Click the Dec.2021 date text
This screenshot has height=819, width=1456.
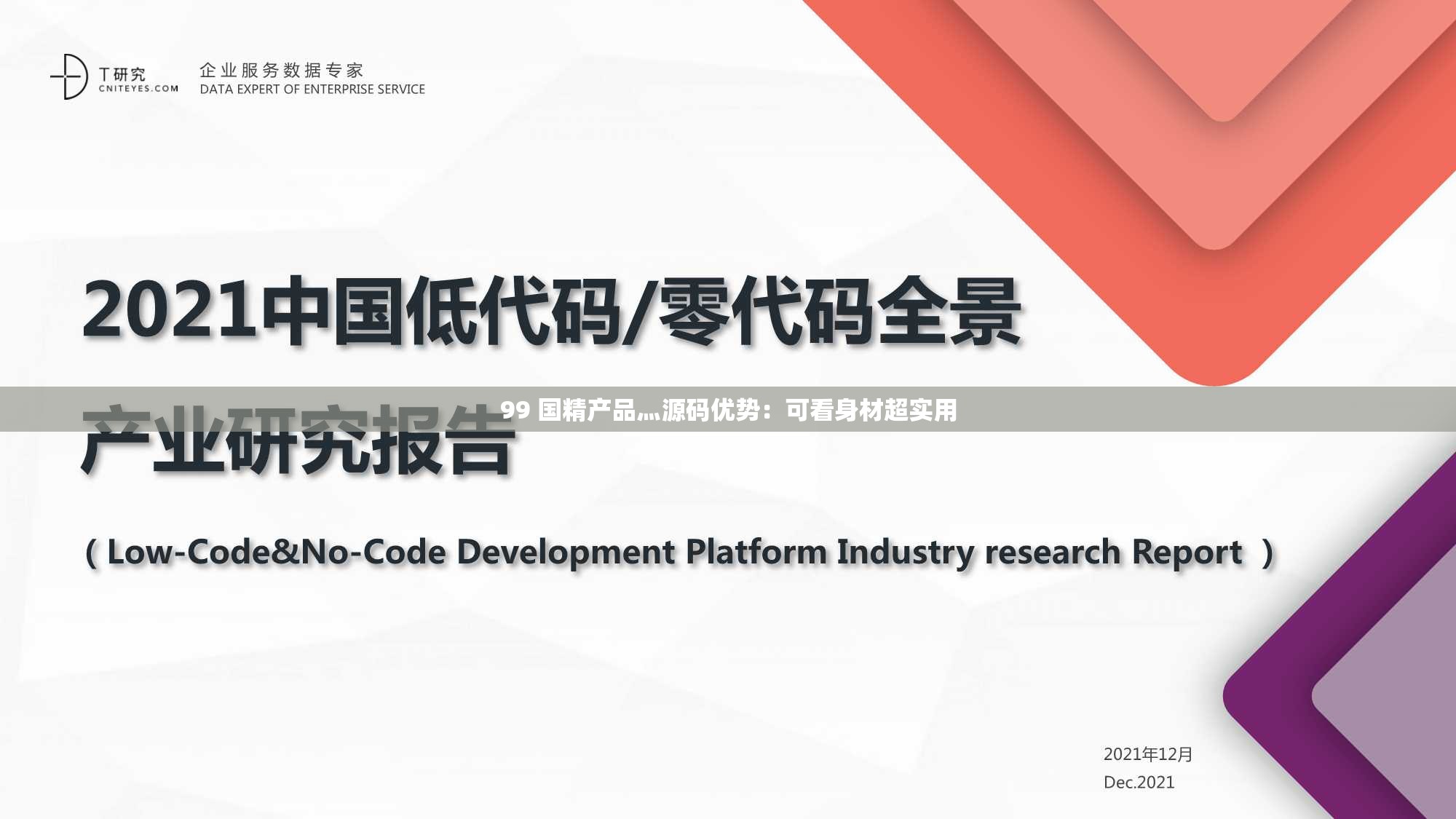click(1136, 783)
